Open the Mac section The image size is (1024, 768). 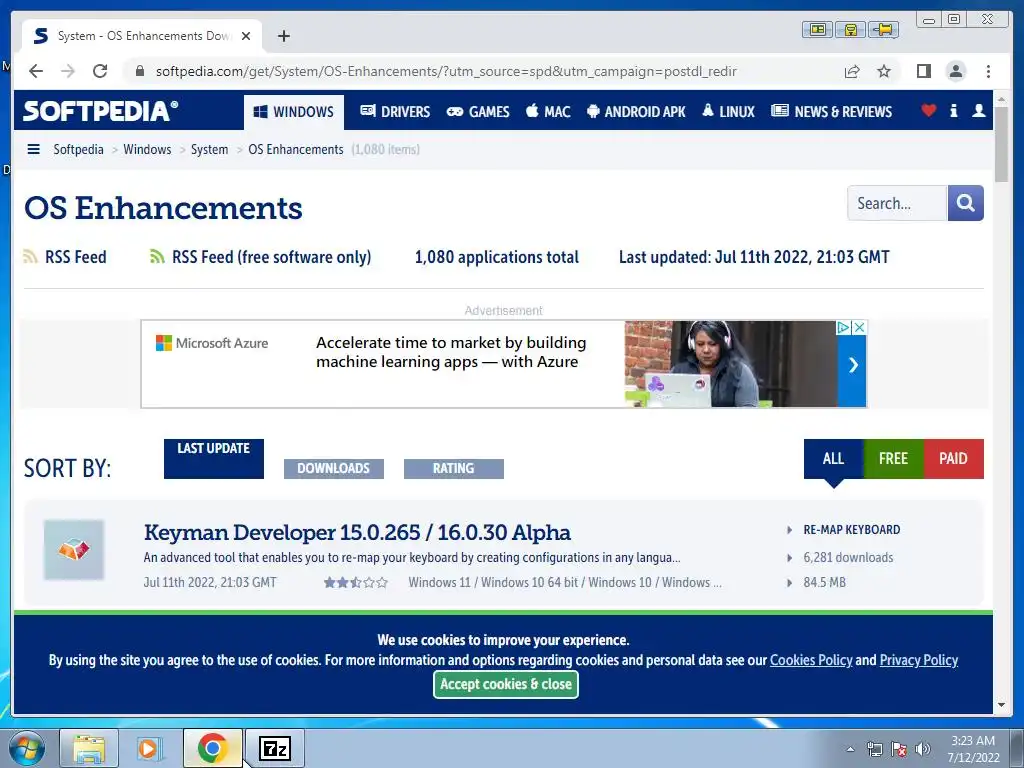548,112
